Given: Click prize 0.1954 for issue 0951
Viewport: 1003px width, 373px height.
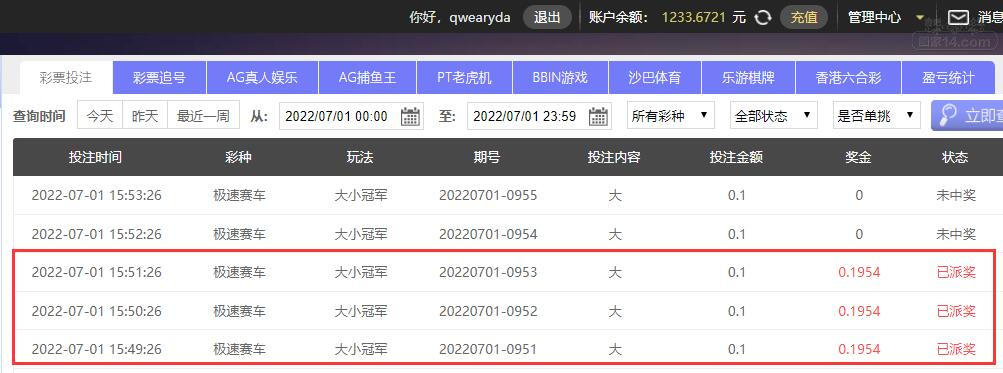Looking at the screenshot, I should coord(859,350).
